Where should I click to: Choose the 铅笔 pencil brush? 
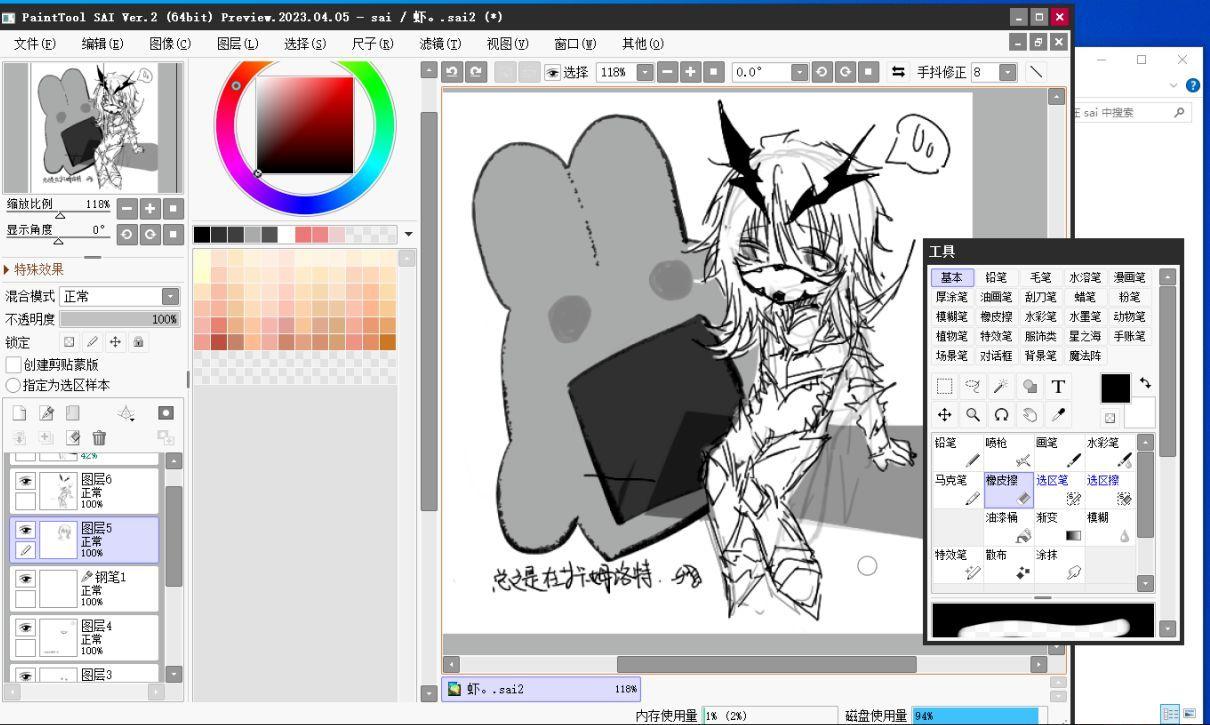[958, 452]
